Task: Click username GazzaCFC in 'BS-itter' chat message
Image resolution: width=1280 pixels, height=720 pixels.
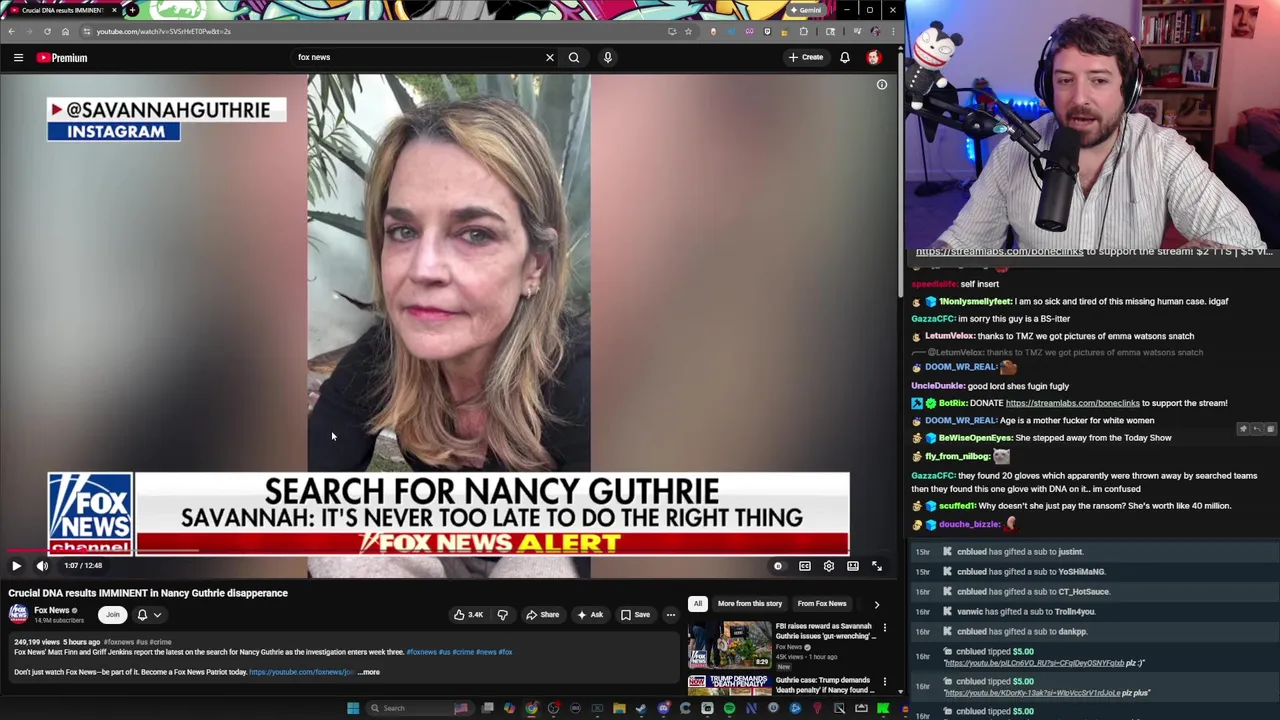Action: click(933, 319)
